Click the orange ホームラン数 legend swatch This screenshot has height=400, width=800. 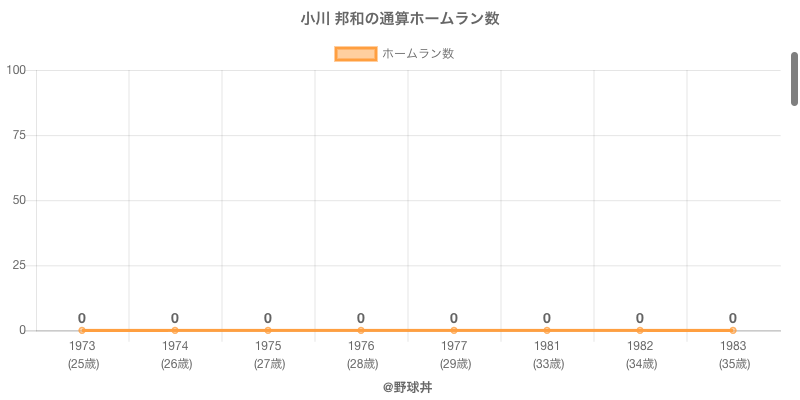(x=355, y=54)
